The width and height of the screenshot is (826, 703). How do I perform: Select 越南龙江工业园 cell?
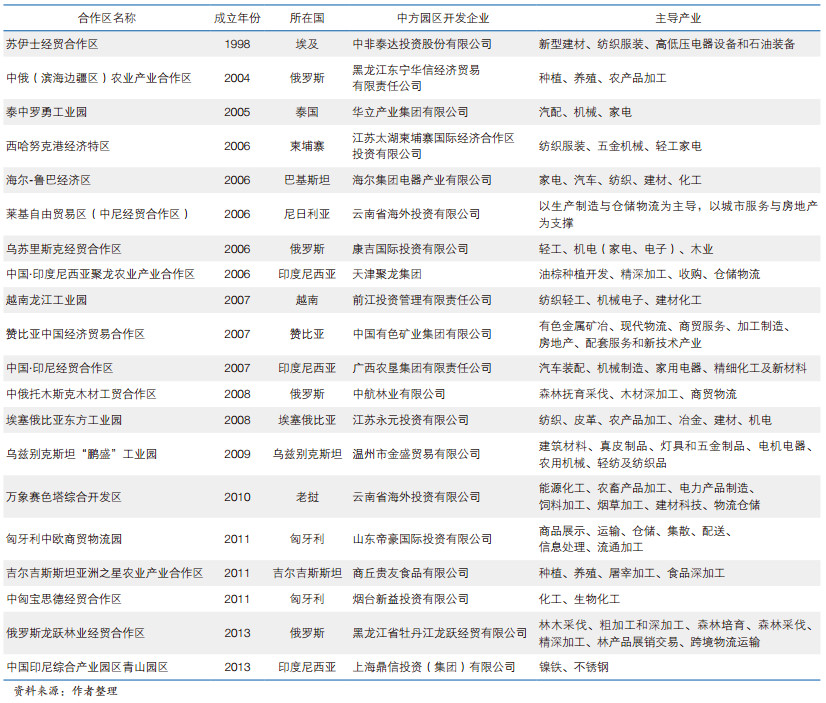46,300
